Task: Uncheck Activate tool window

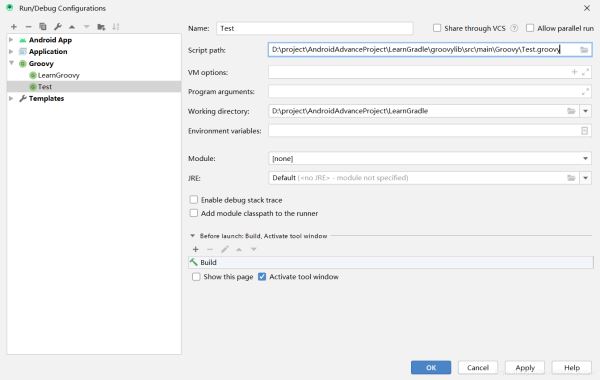Action: coord(262,277)
